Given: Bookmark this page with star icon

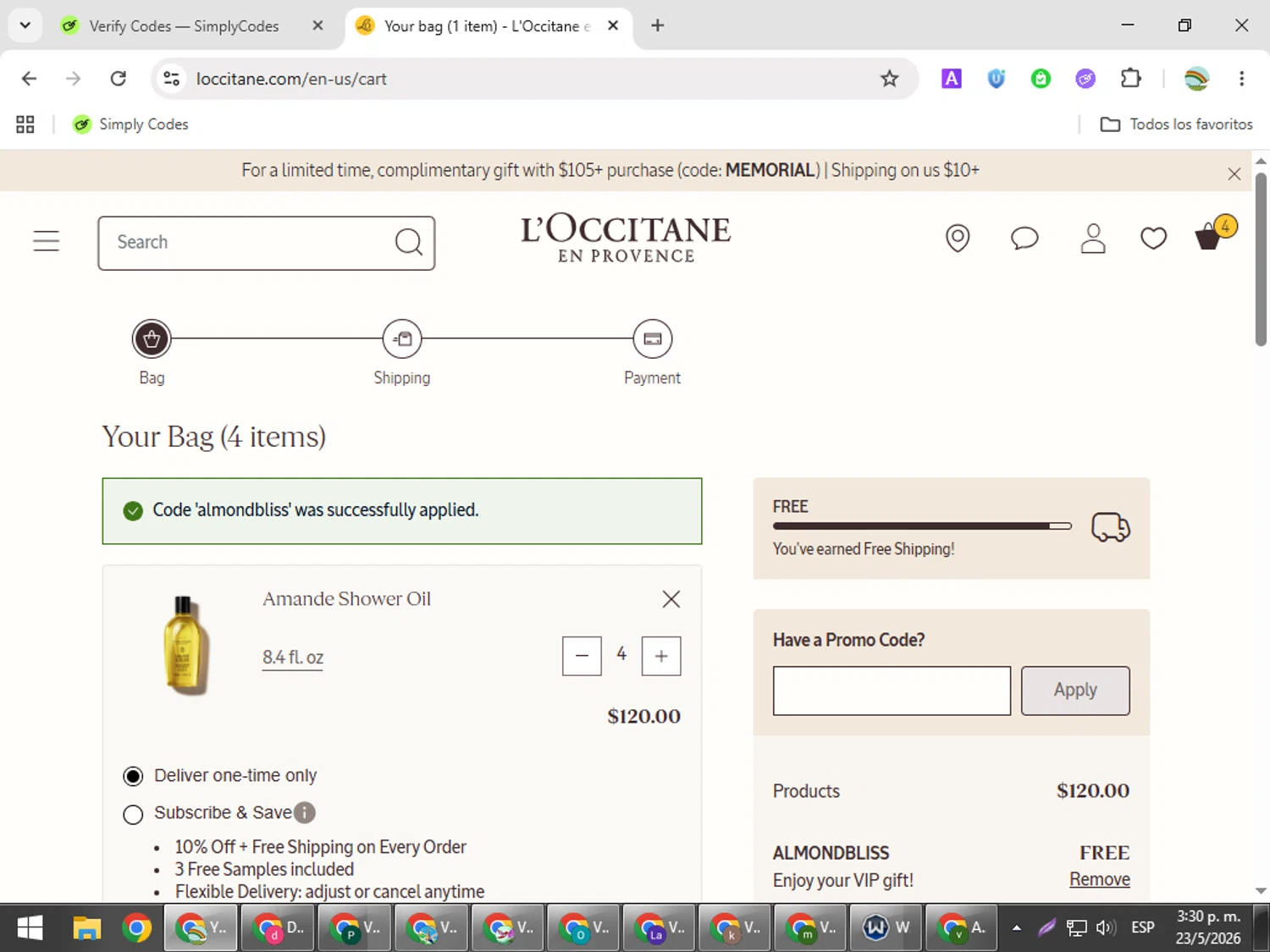Looking at the screenshot, I should tap(889, 79).
